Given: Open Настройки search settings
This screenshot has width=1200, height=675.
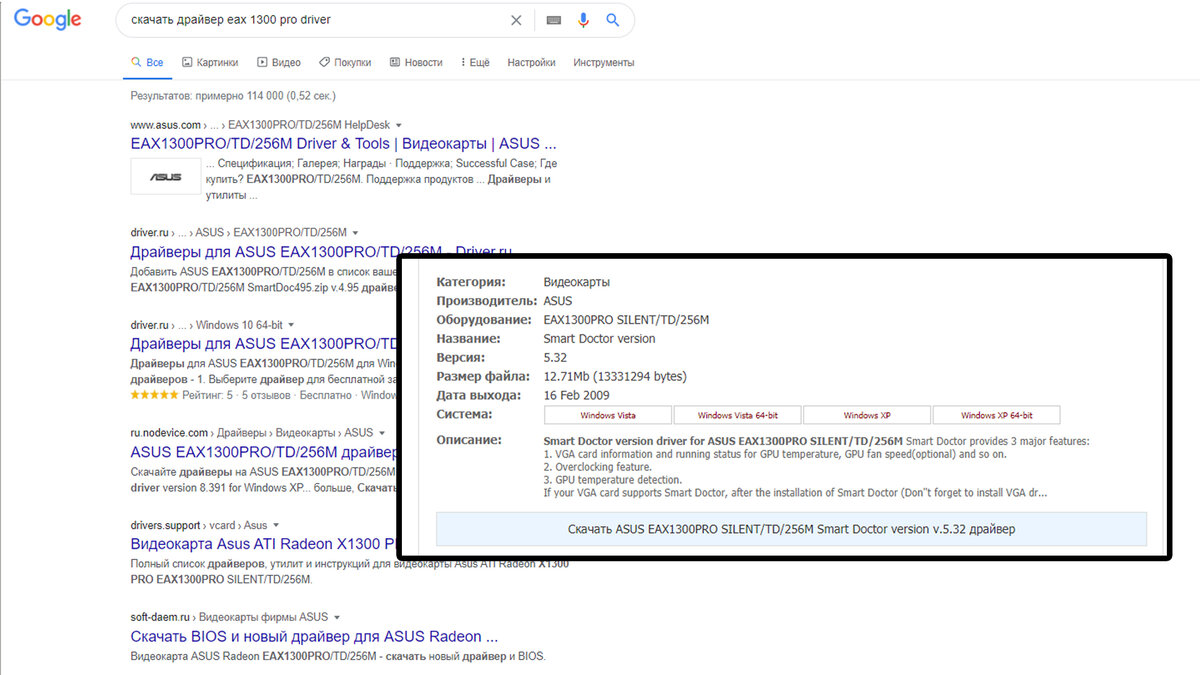Looking at the screenshot, I should [x=531, y=62].
